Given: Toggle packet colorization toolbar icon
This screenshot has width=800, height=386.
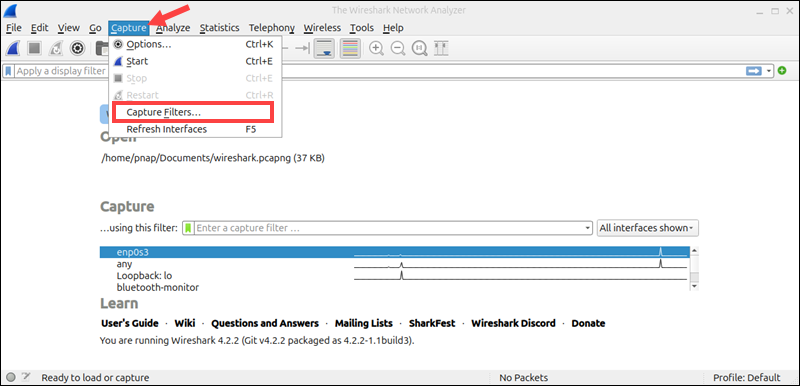Looking at the screenshot, I should click(350, 48).
